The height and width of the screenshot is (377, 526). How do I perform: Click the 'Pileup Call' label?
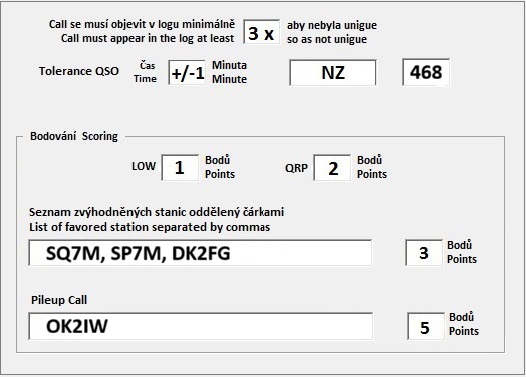pyautogui.click(x=59, y=300)
